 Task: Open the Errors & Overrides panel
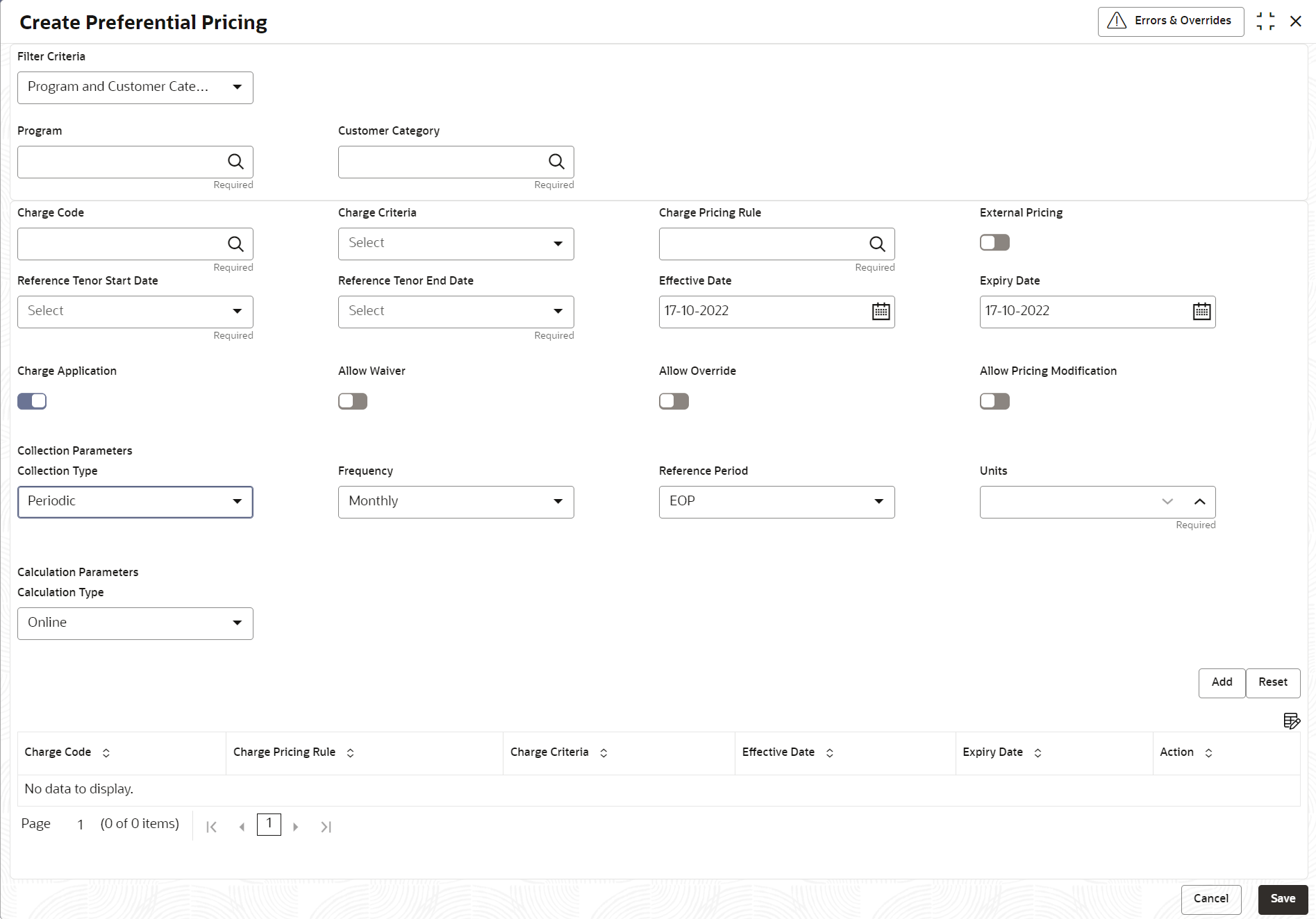(x=1170, y=21)
